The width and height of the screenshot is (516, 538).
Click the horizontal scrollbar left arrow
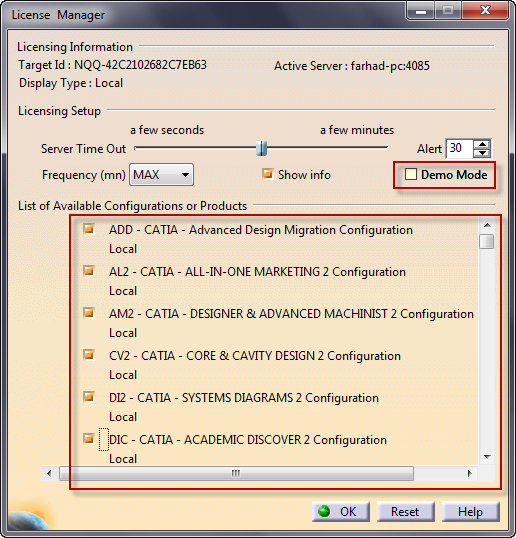pyautogui.click(x=49, y=473)
